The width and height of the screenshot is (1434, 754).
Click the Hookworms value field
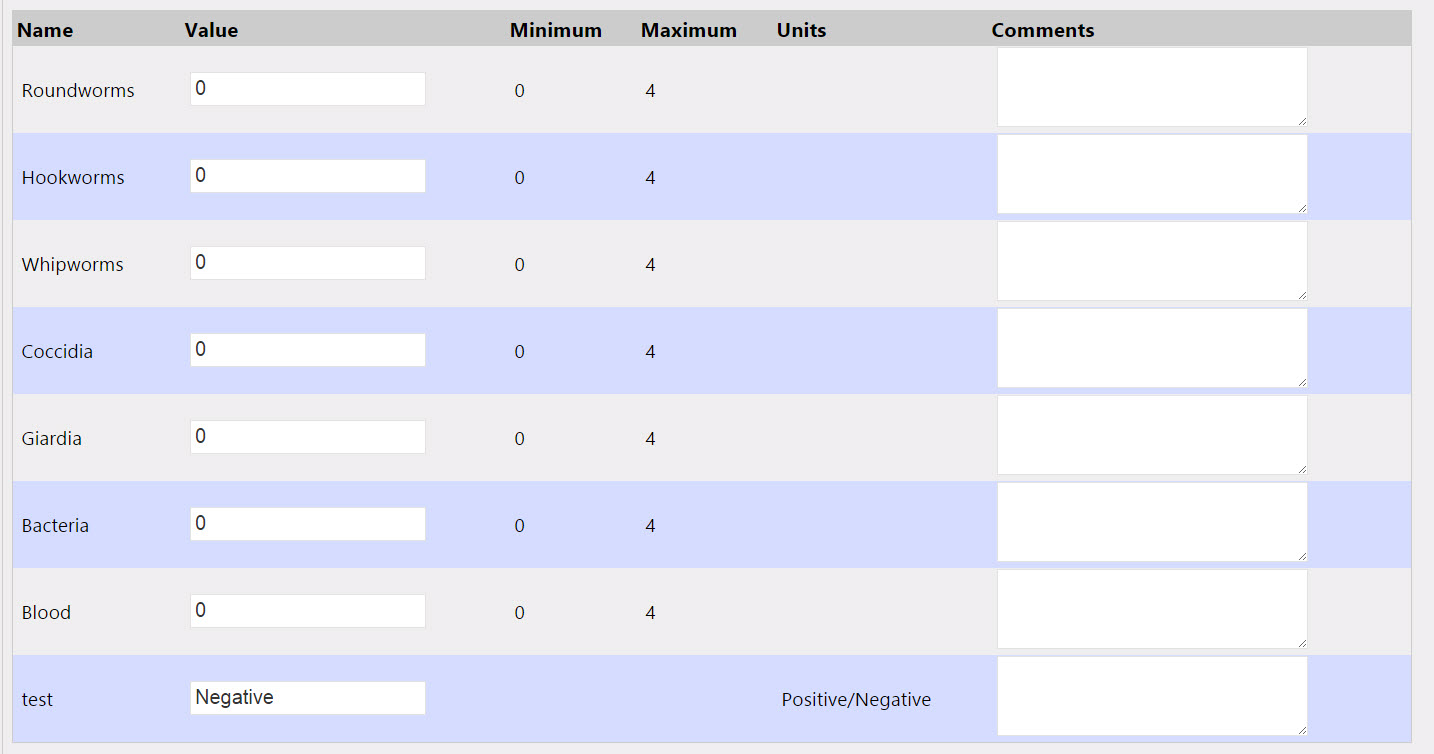tap(308, 176)
